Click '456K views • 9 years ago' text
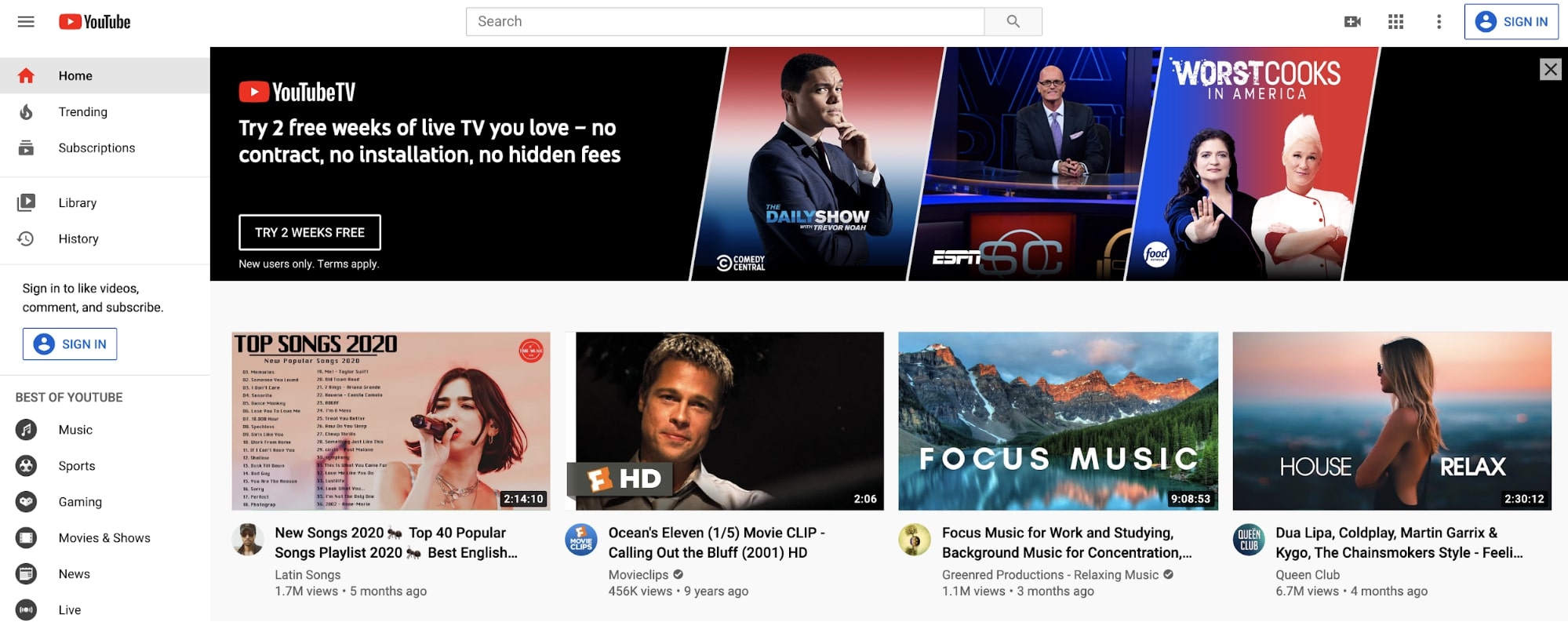Screen dimensions: 1568x622 678,591
